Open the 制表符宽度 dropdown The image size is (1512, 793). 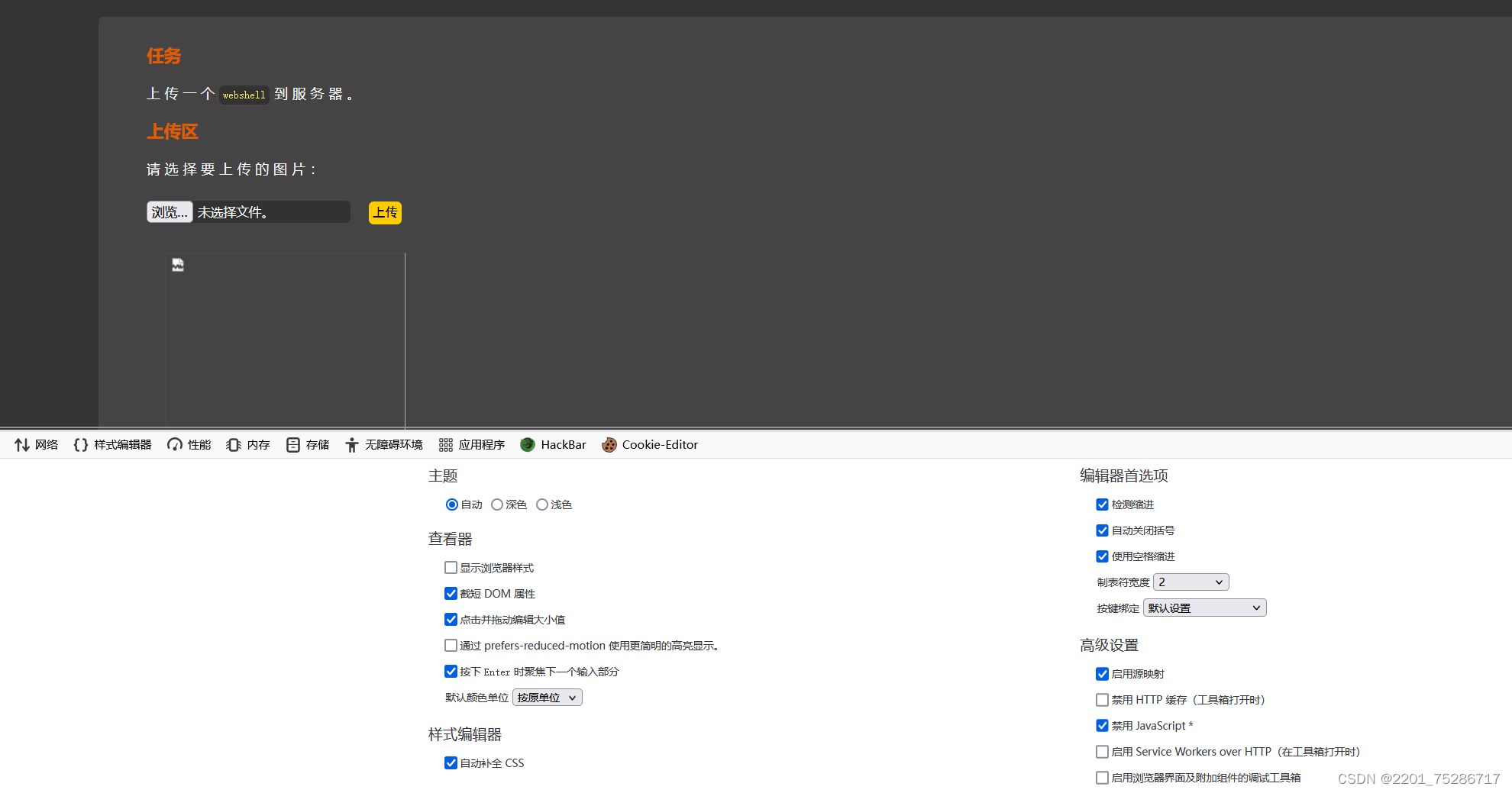pos(1191,582)
